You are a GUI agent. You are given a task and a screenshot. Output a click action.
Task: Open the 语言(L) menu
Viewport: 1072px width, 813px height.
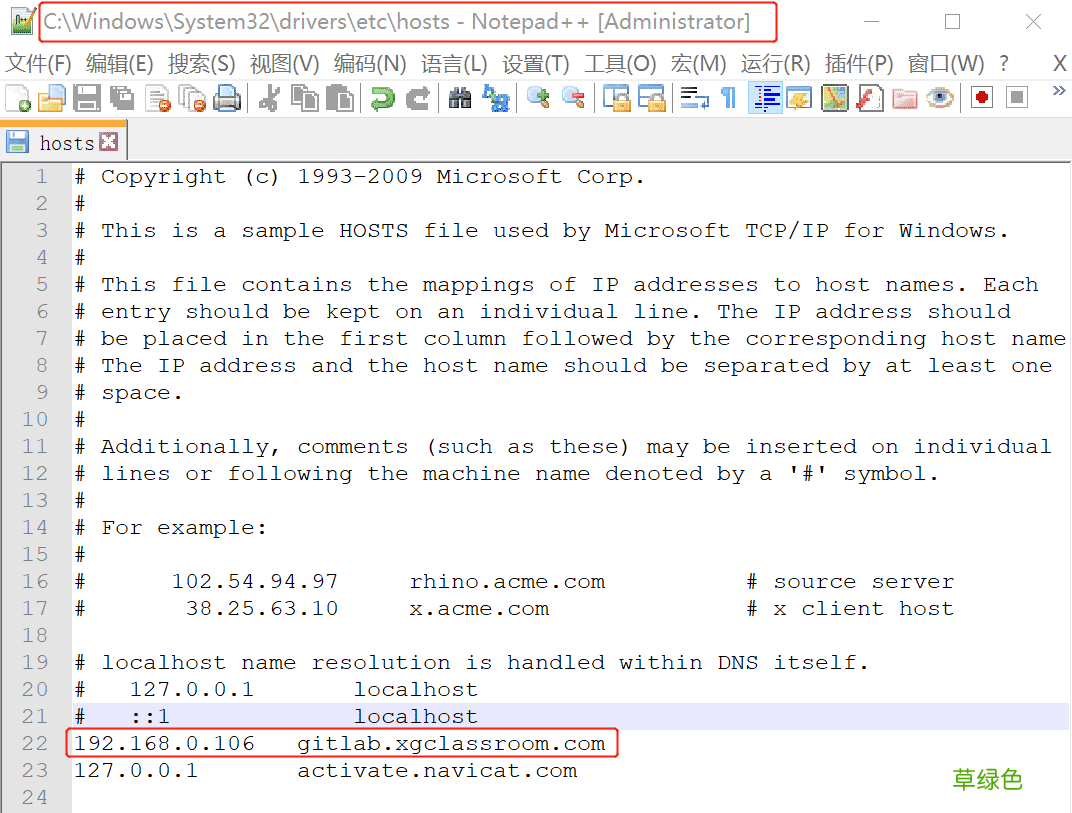(x=454, y=64)
